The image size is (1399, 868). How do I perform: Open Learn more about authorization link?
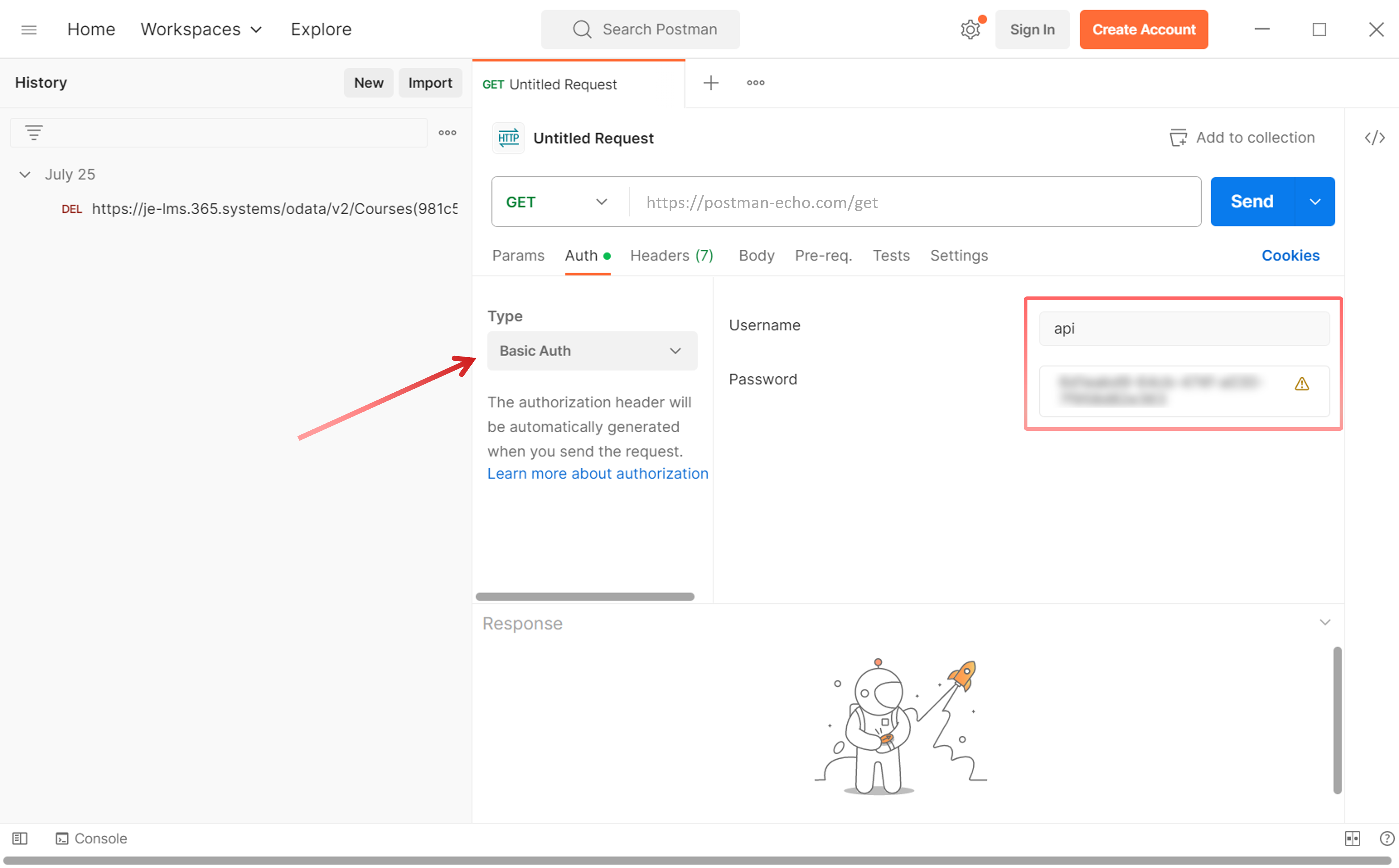click(x=598, y=473)
